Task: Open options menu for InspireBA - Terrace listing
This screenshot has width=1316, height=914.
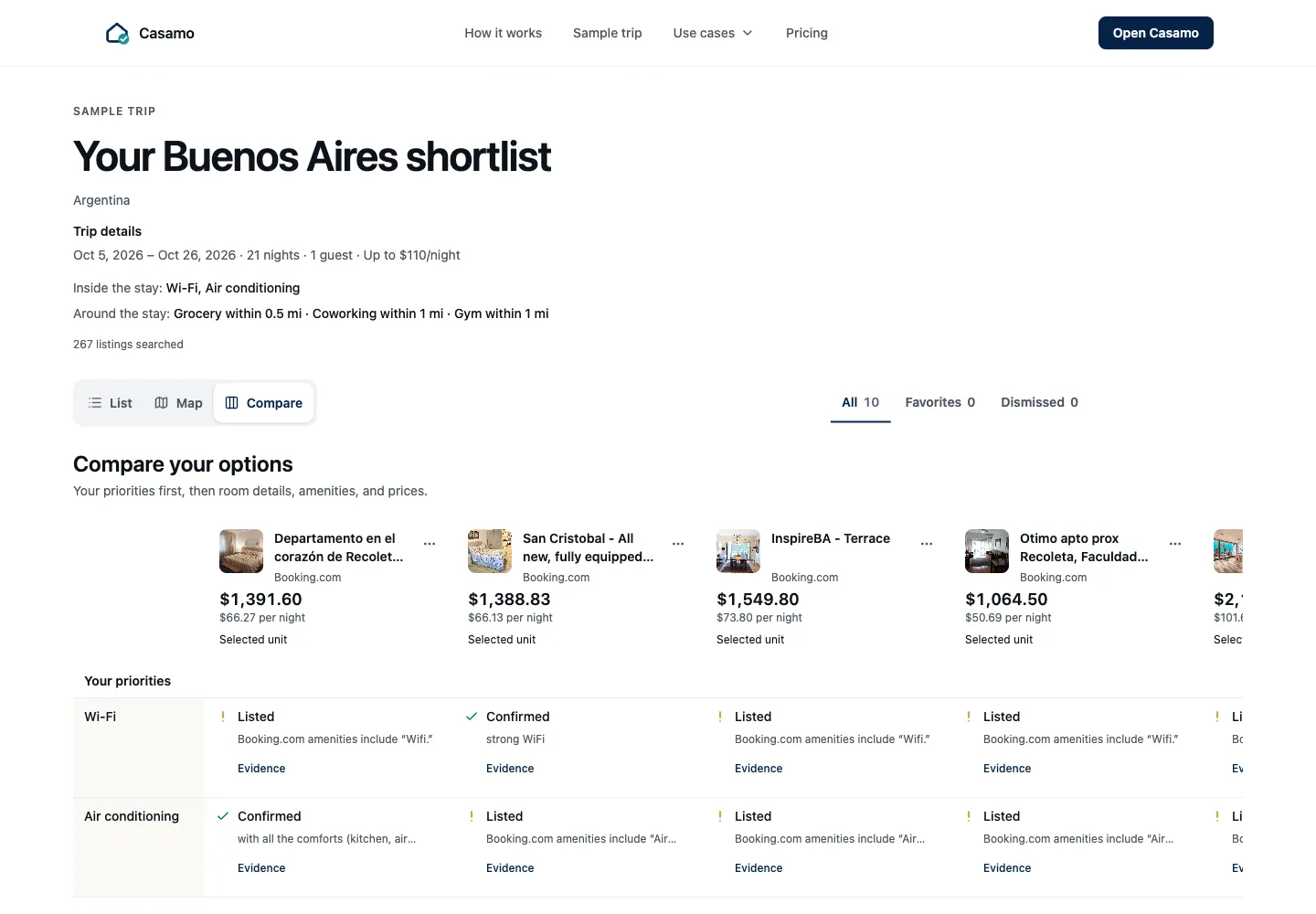Action: [x=927, y=544]
